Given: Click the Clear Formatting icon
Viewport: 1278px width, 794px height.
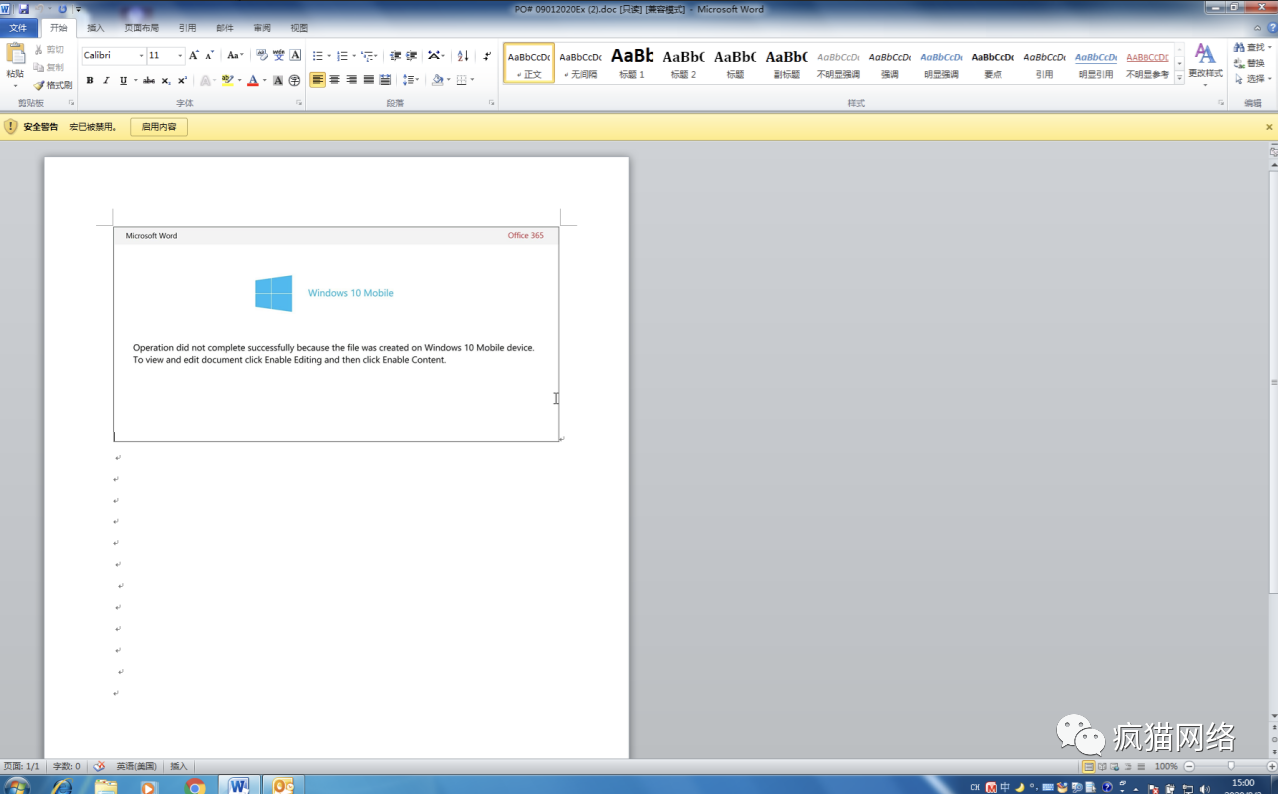Looking at the screenshot, I should pos(262,56).
